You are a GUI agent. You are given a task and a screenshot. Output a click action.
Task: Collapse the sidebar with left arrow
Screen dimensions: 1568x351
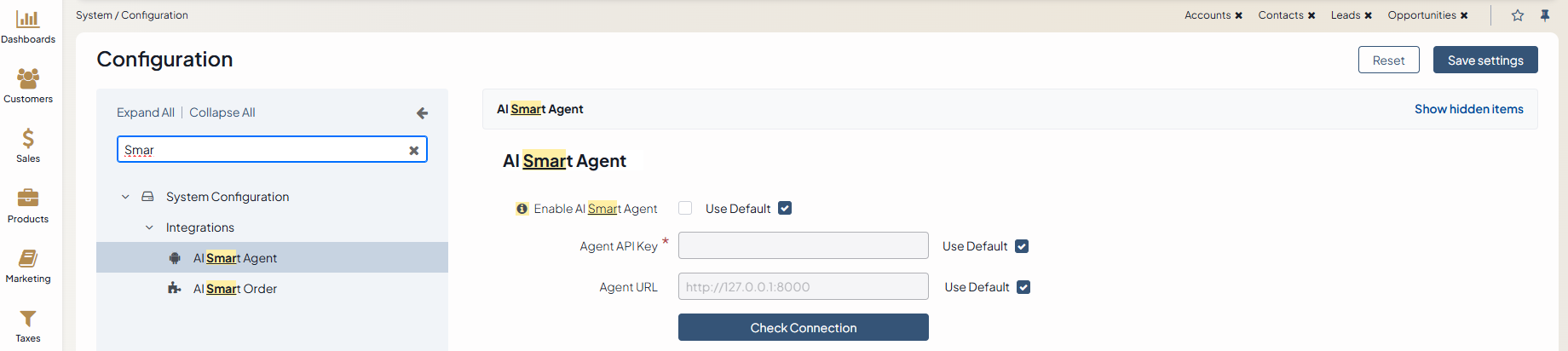422,113
